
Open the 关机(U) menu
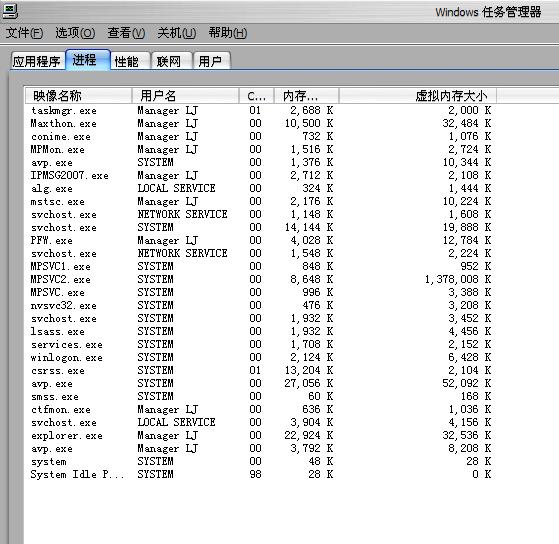click(177, 33)
